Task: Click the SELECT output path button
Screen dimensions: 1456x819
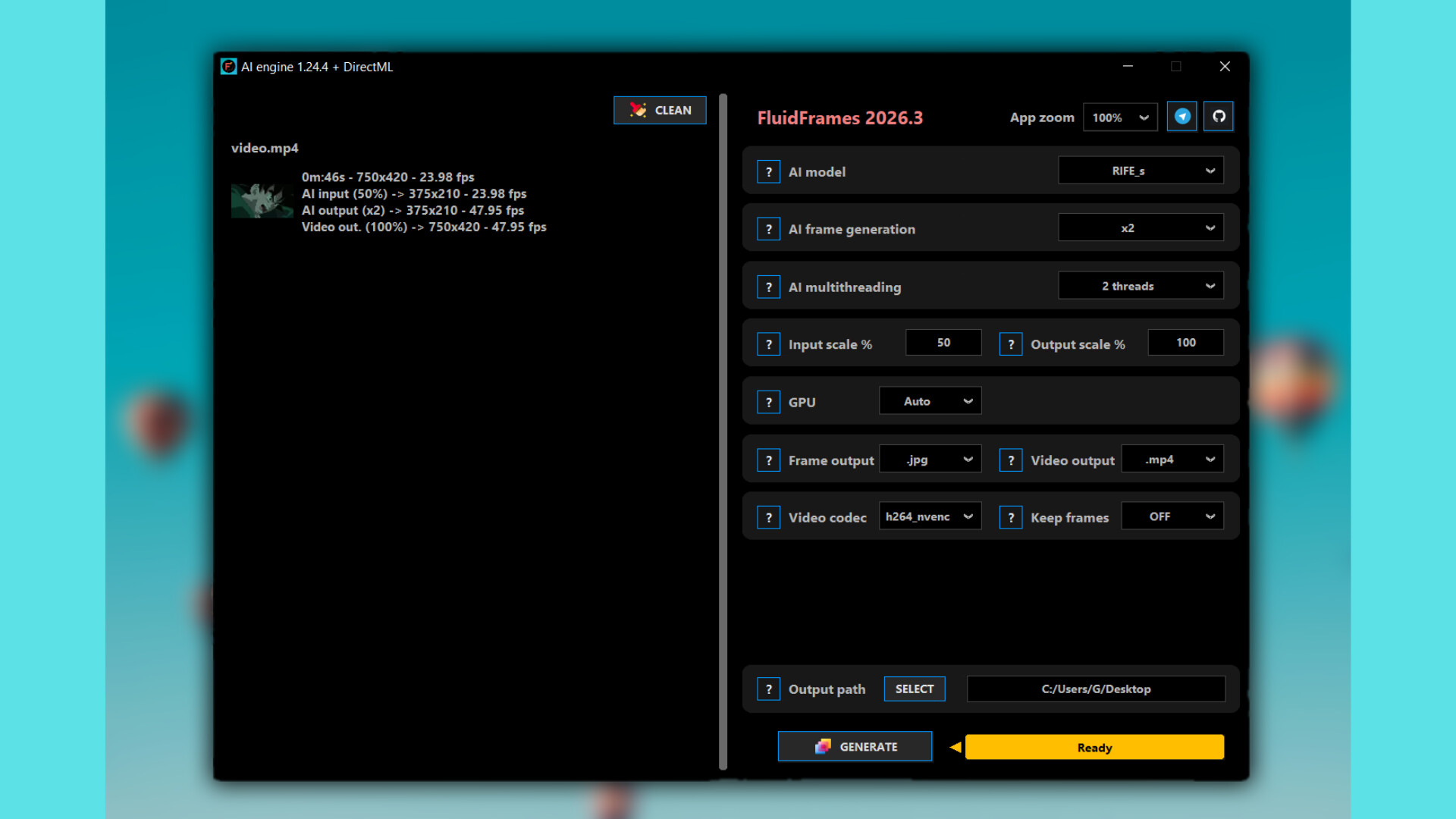Action: (x=915, y=689)
